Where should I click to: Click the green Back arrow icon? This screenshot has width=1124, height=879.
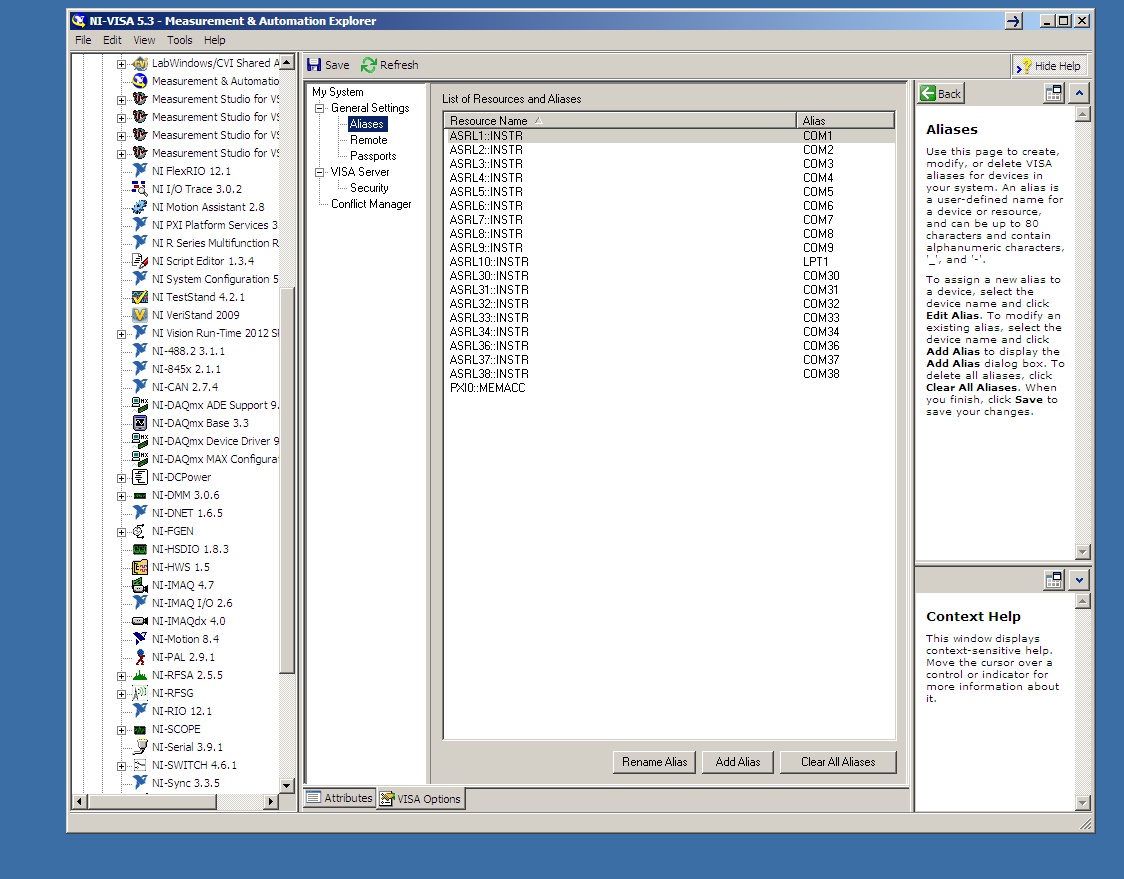coord(928,93)
